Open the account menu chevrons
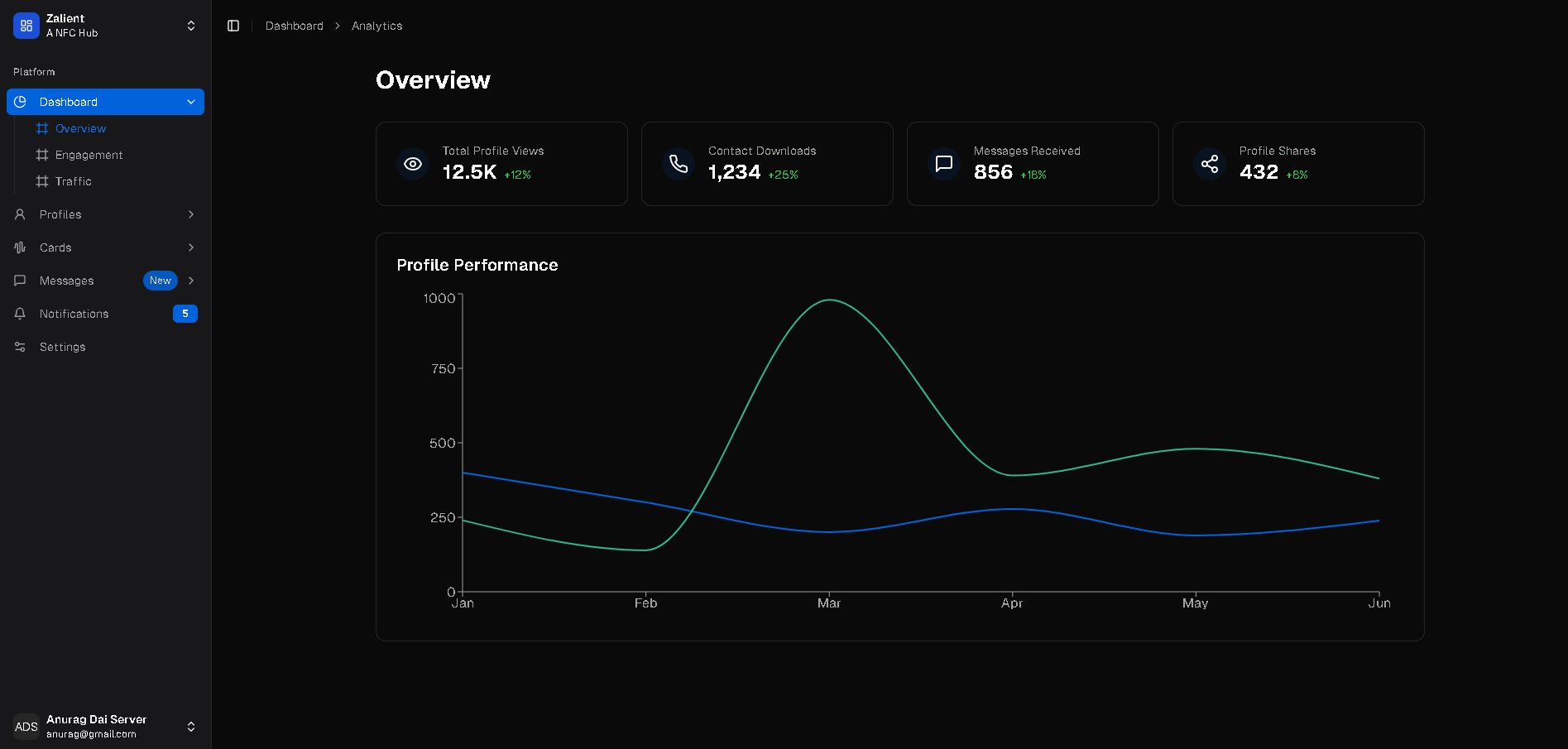The height and width of the screenshot is (749, 1568). 191,727
